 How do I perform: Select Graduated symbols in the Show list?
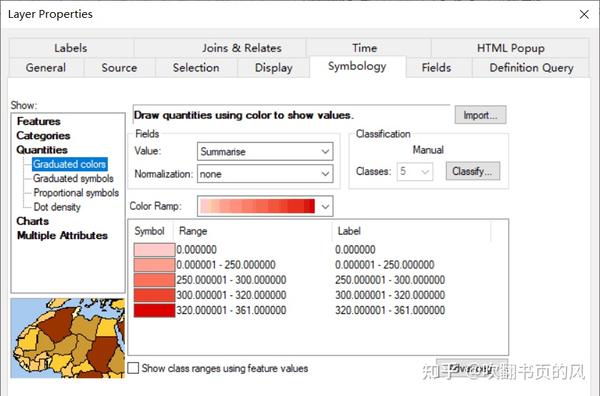(x=73, y=179)
